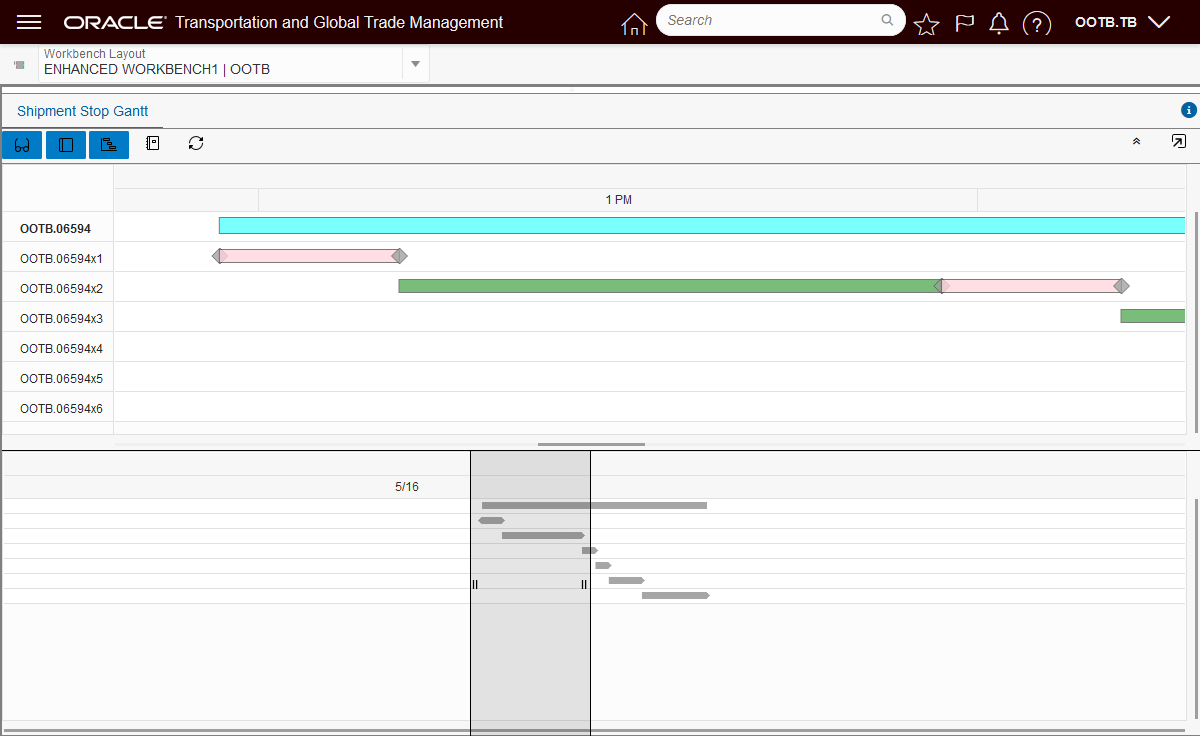Open the flag icon in header
This screenshot has width=1200, height=736.
tap(964, 24)
